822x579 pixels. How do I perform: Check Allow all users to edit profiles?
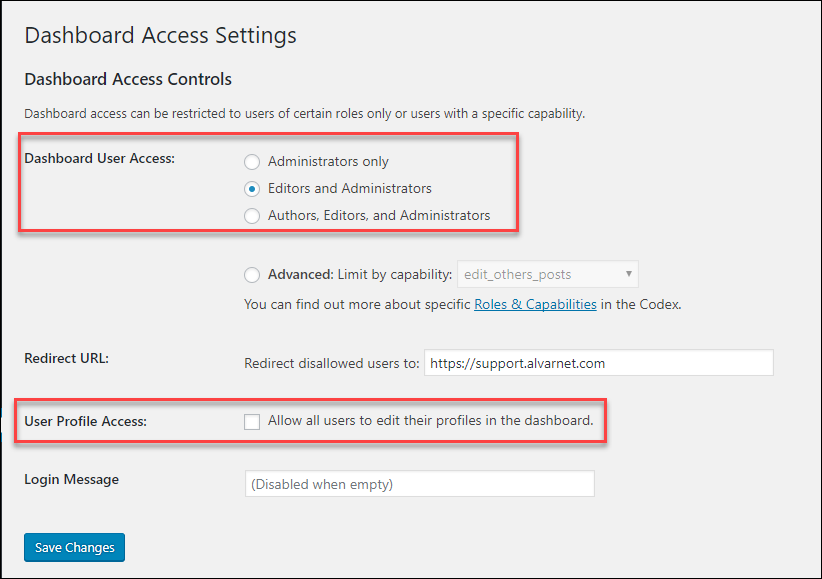pos(252,422)
